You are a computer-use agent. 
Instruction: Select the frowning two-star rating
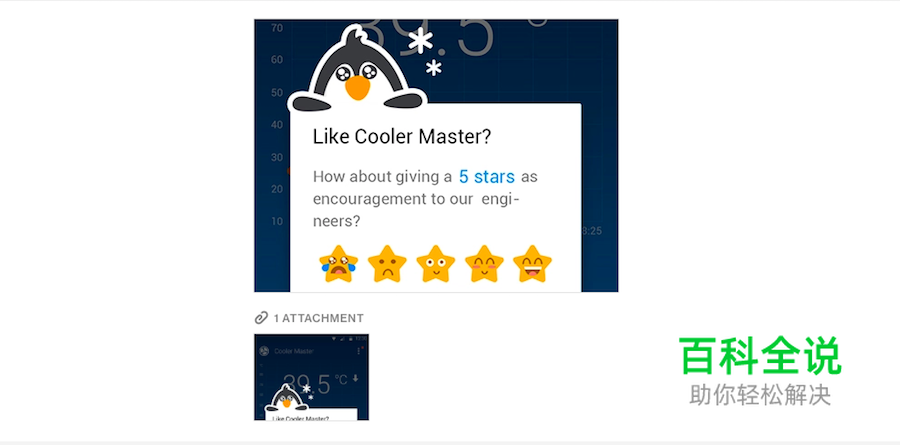(387, 264)
